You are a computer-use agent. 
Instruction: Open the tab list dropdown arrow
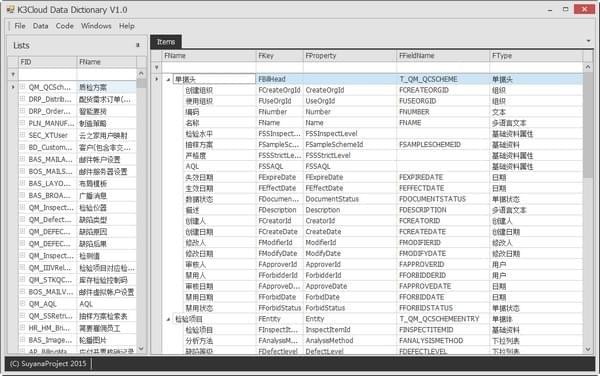588,41
